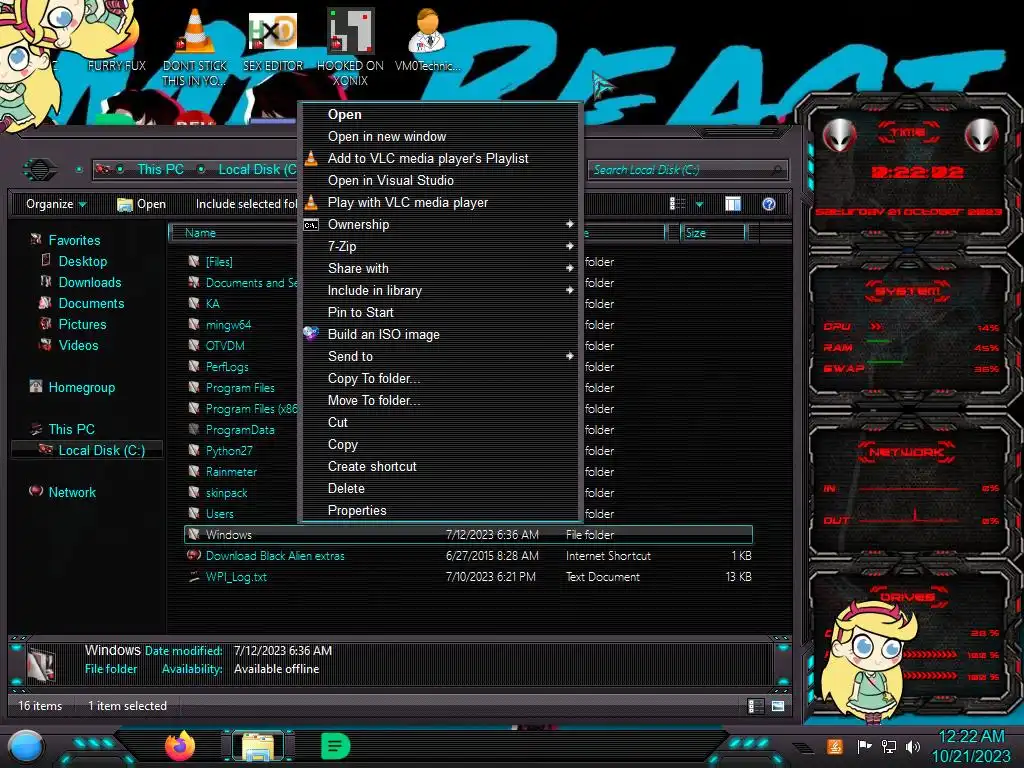Switch to details view icon in status bar

[x=756, y=706]
